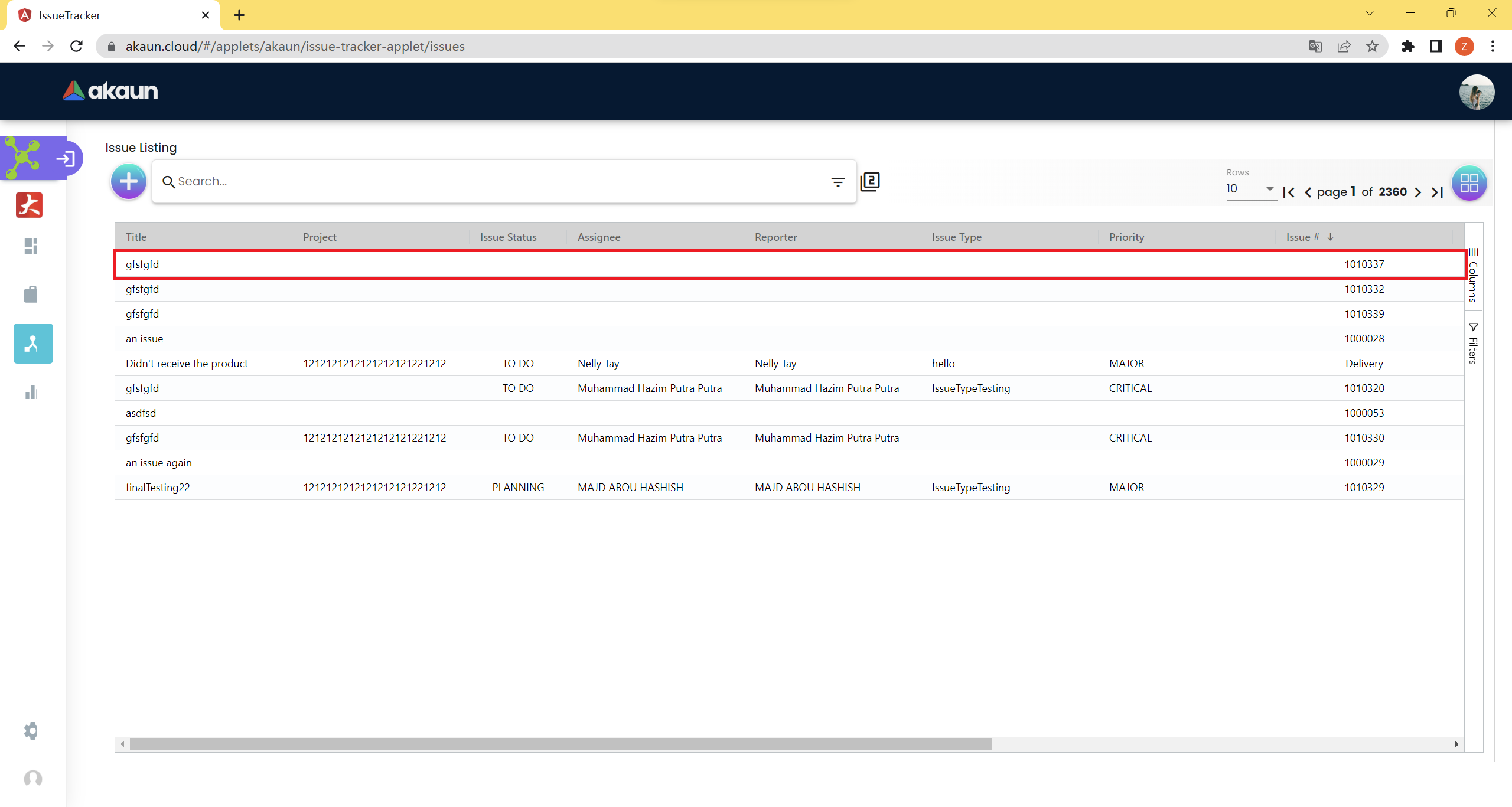The height and width of the screenshot is (807, 1512).
Task: Click the plus create-issue button
Action: point(128,182)
